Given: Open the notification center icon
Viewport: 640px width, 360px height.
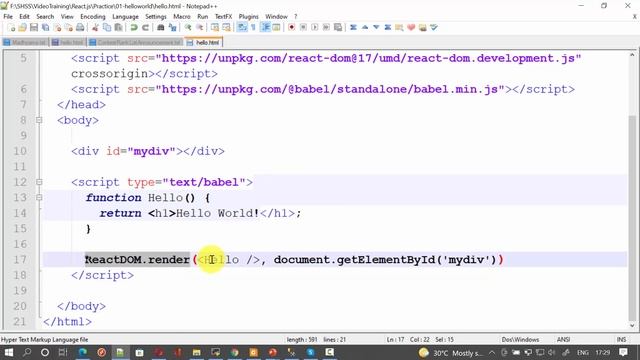Looking at the screenshot, I should (623, 352).
